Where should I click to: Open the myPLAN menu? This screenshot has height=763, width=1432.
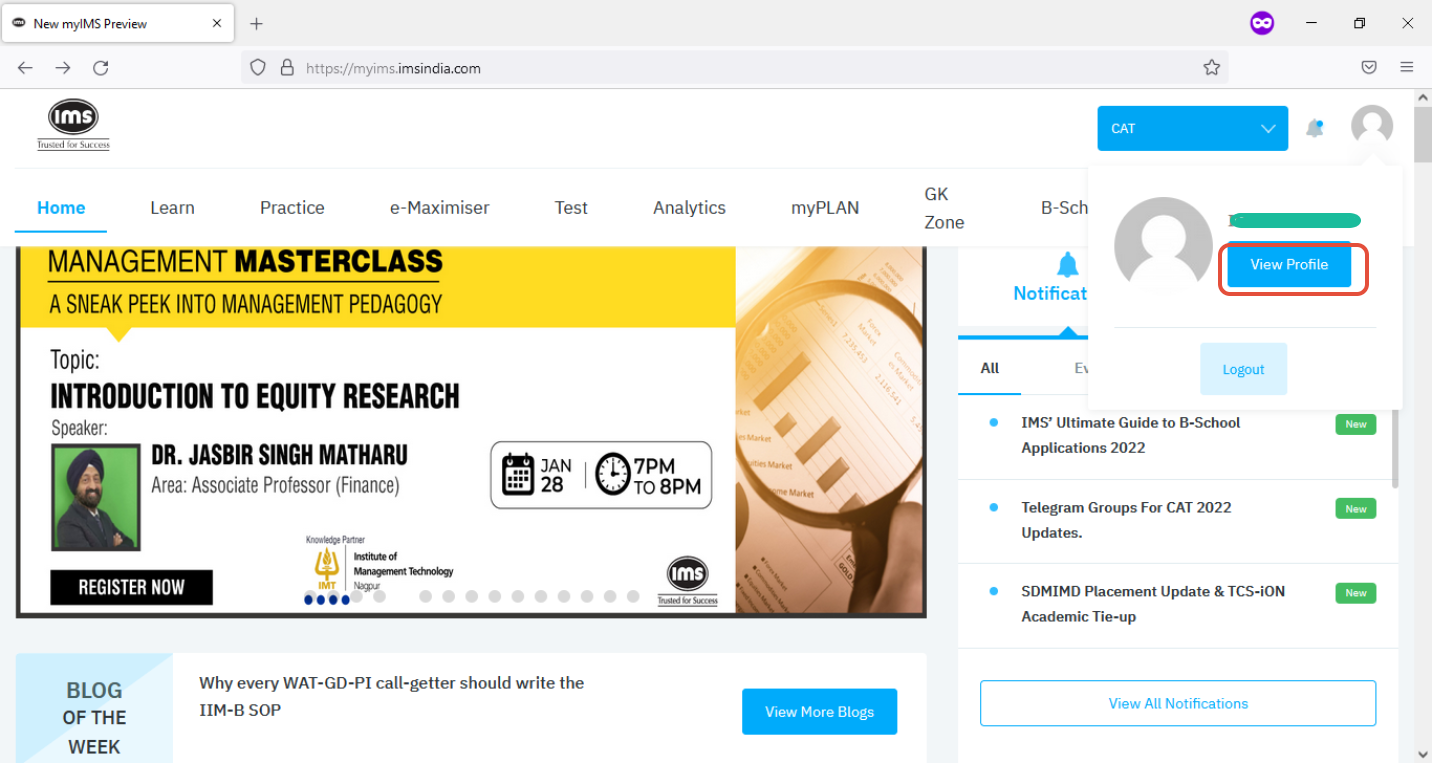(825, 207)
